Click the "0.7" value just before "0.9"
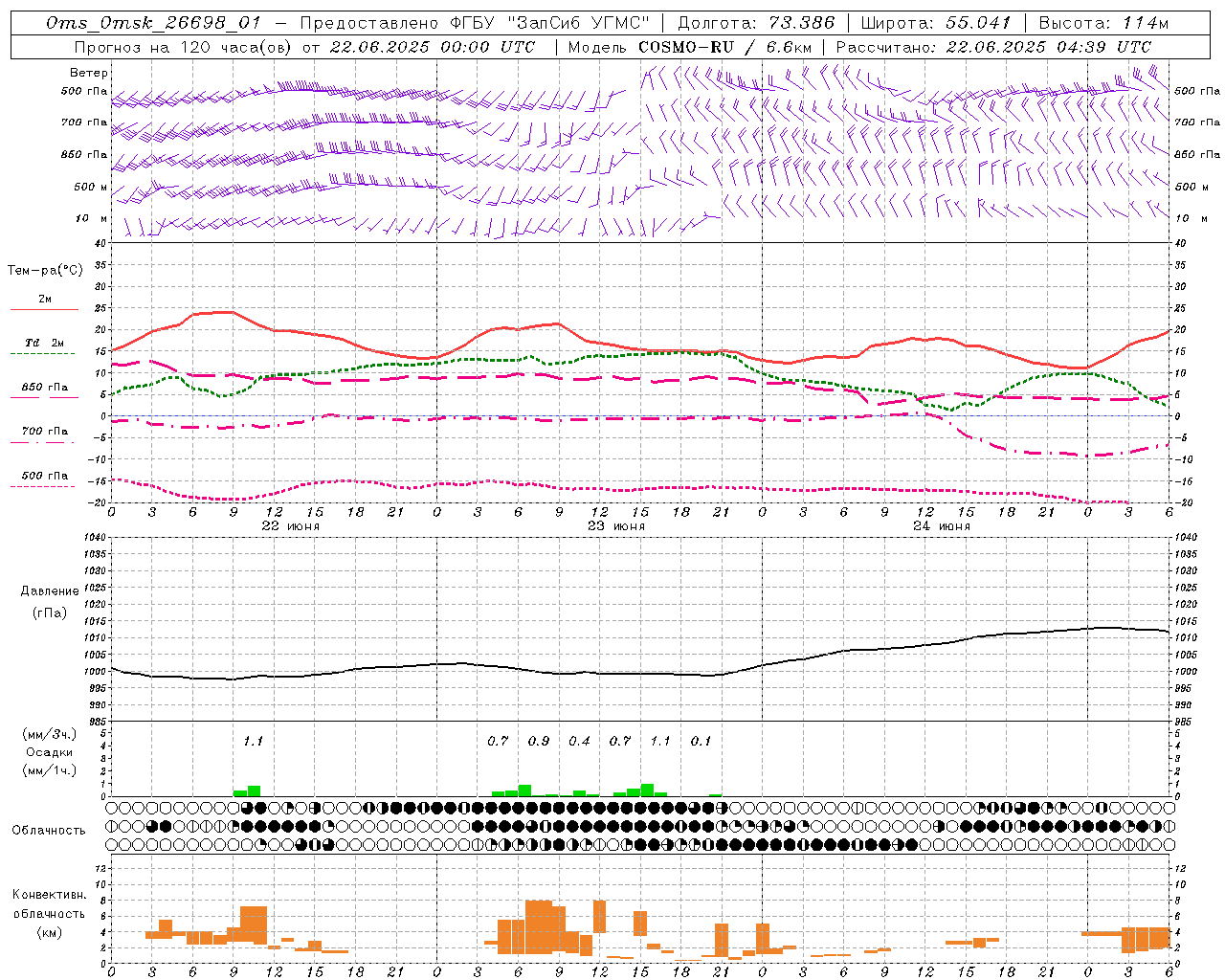1225x980 pixels. (498, 742)
